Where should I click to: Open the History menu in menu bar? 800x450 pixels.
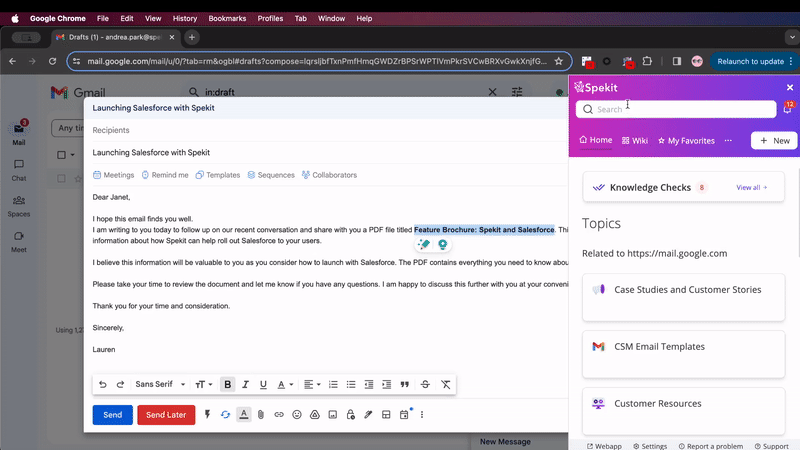(185, 18)
